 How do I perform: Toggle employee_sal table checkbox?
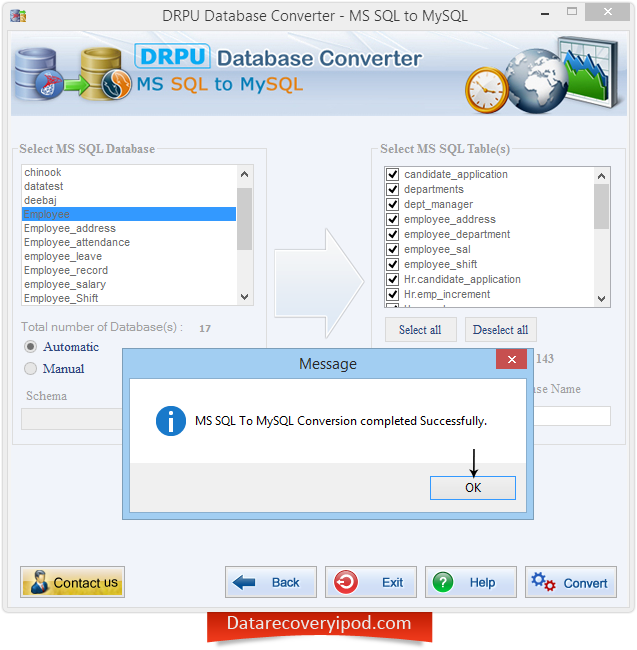pos(392,249)
